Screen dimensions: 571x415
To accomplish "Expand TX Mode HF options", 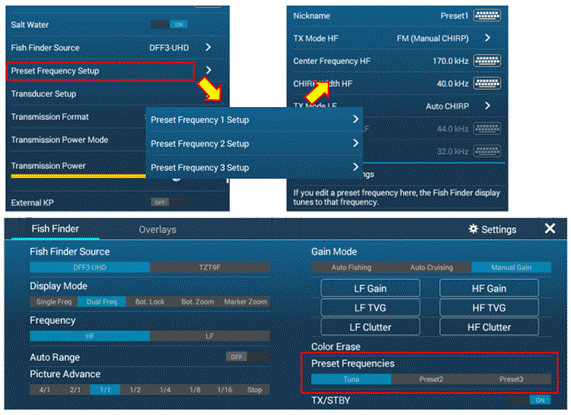I will pos(487,38).
